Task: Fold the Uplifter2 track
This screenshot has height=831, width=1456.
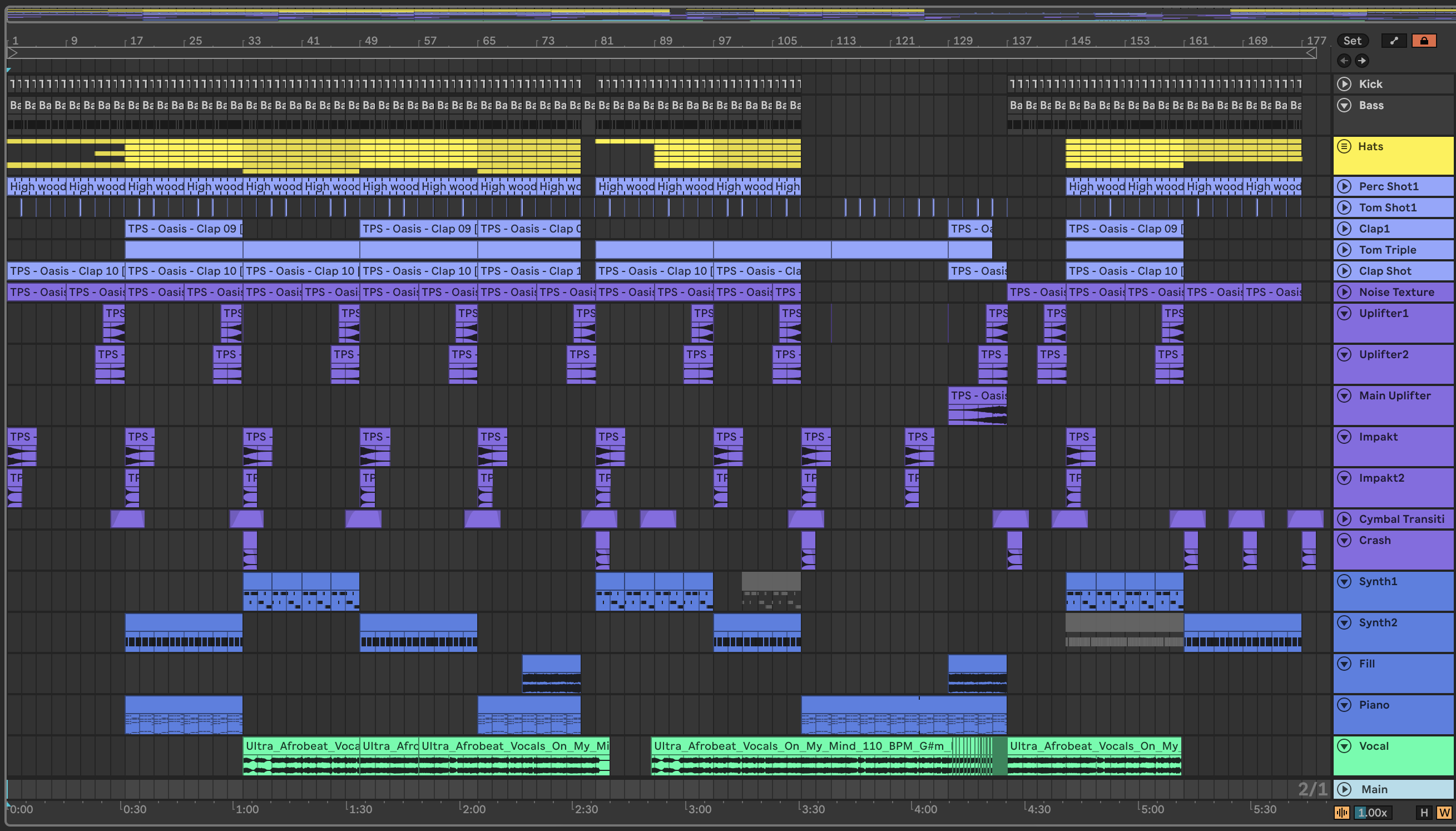Action: (1344, 354)
